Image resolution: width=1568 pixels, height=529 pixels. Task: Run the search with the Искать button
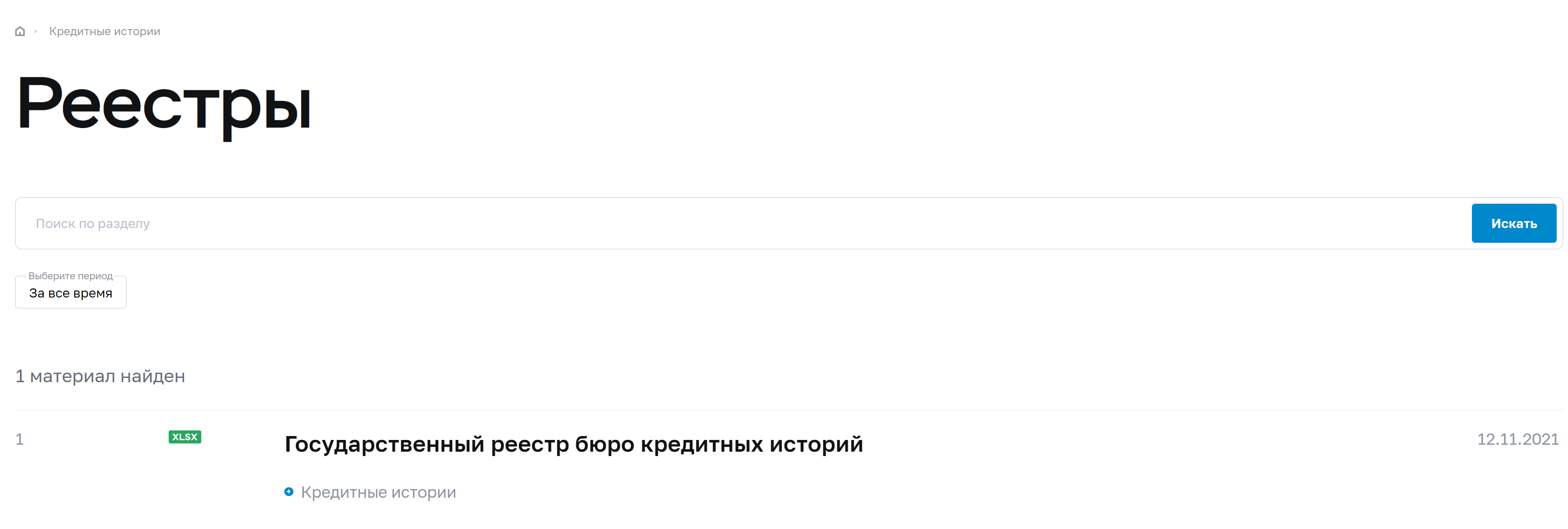point(1513,223)
